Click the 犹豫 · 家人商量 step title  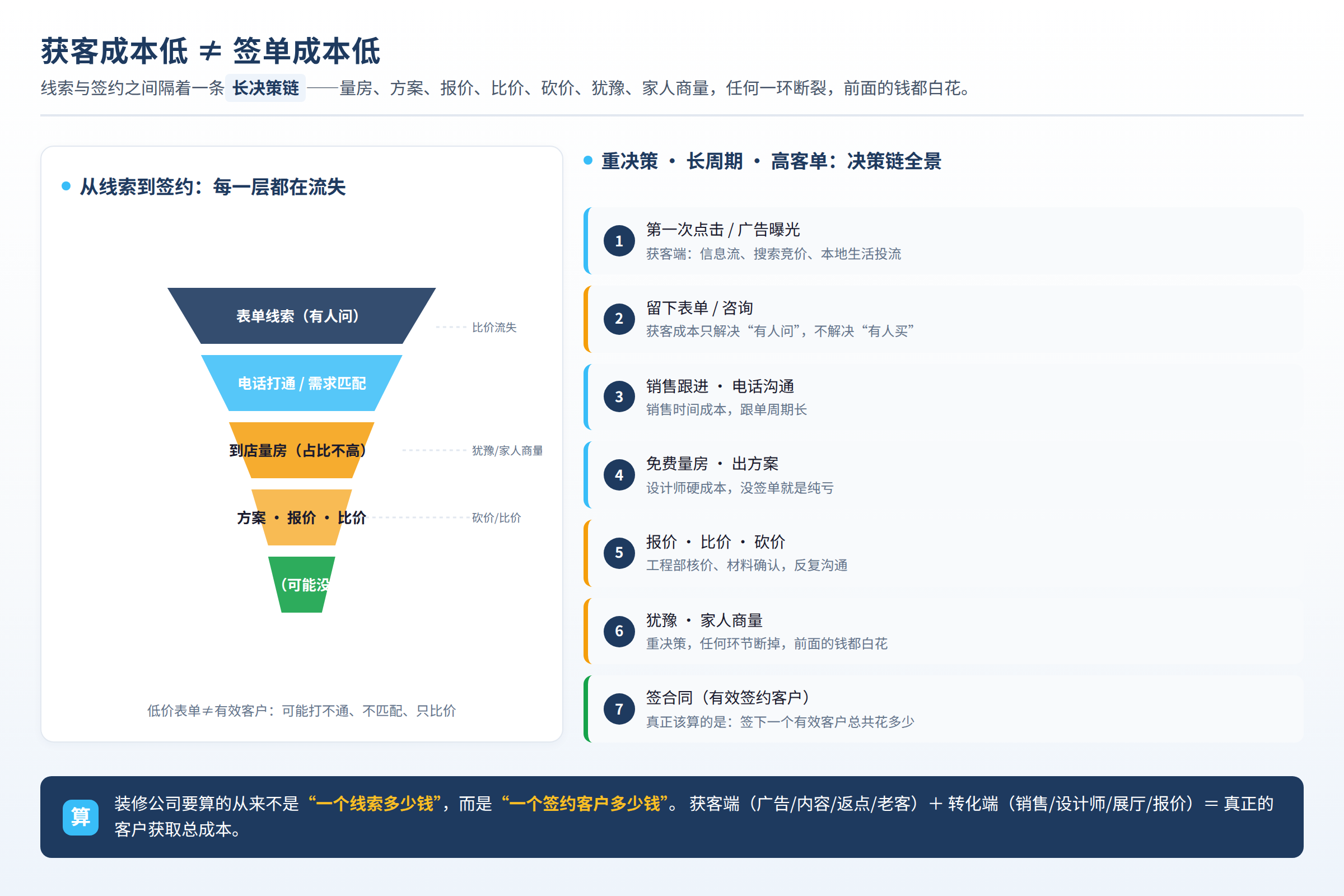704,620
